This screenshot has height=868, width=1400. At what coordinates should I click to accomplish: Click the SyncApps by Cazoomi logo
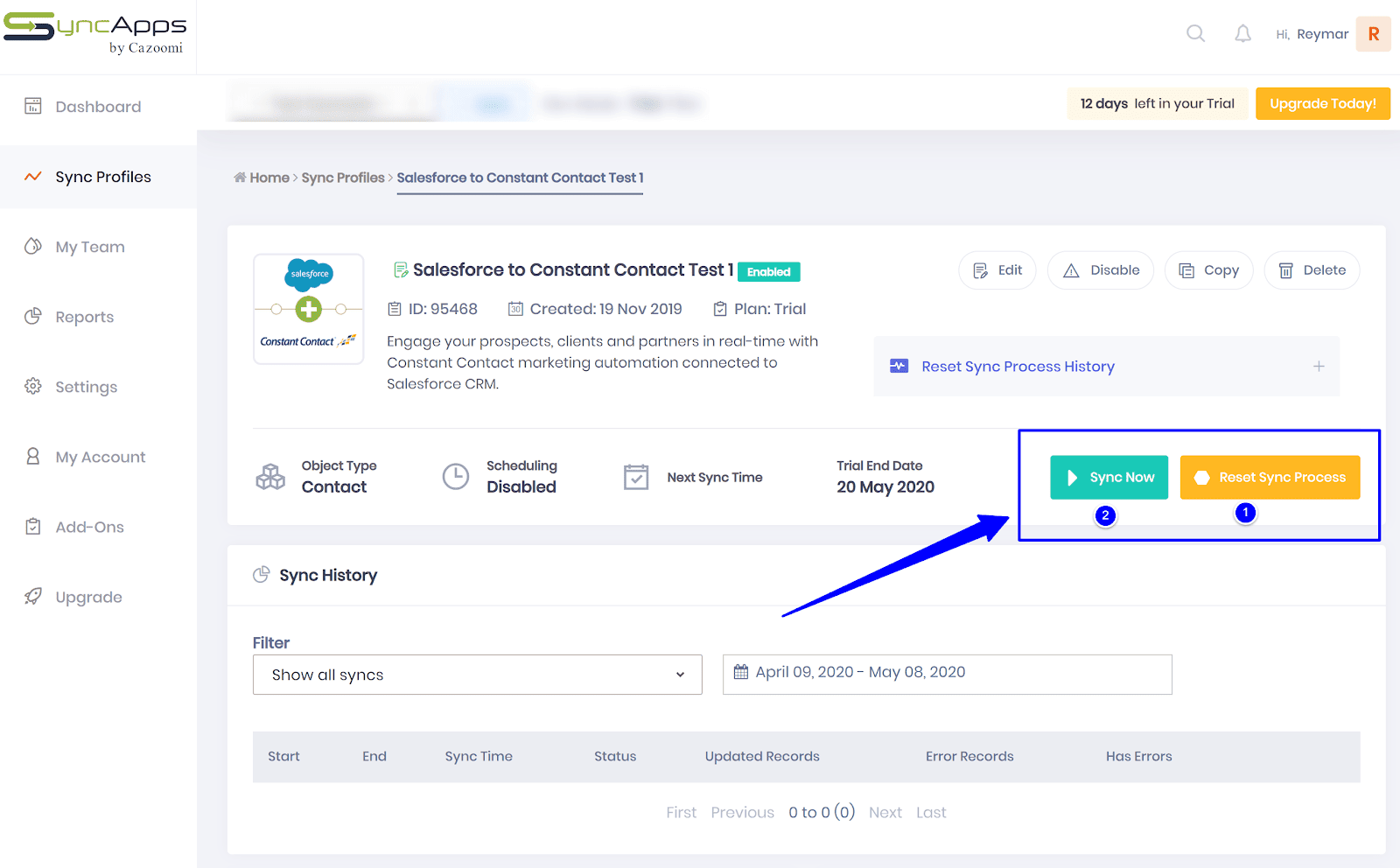pos(96,33)
